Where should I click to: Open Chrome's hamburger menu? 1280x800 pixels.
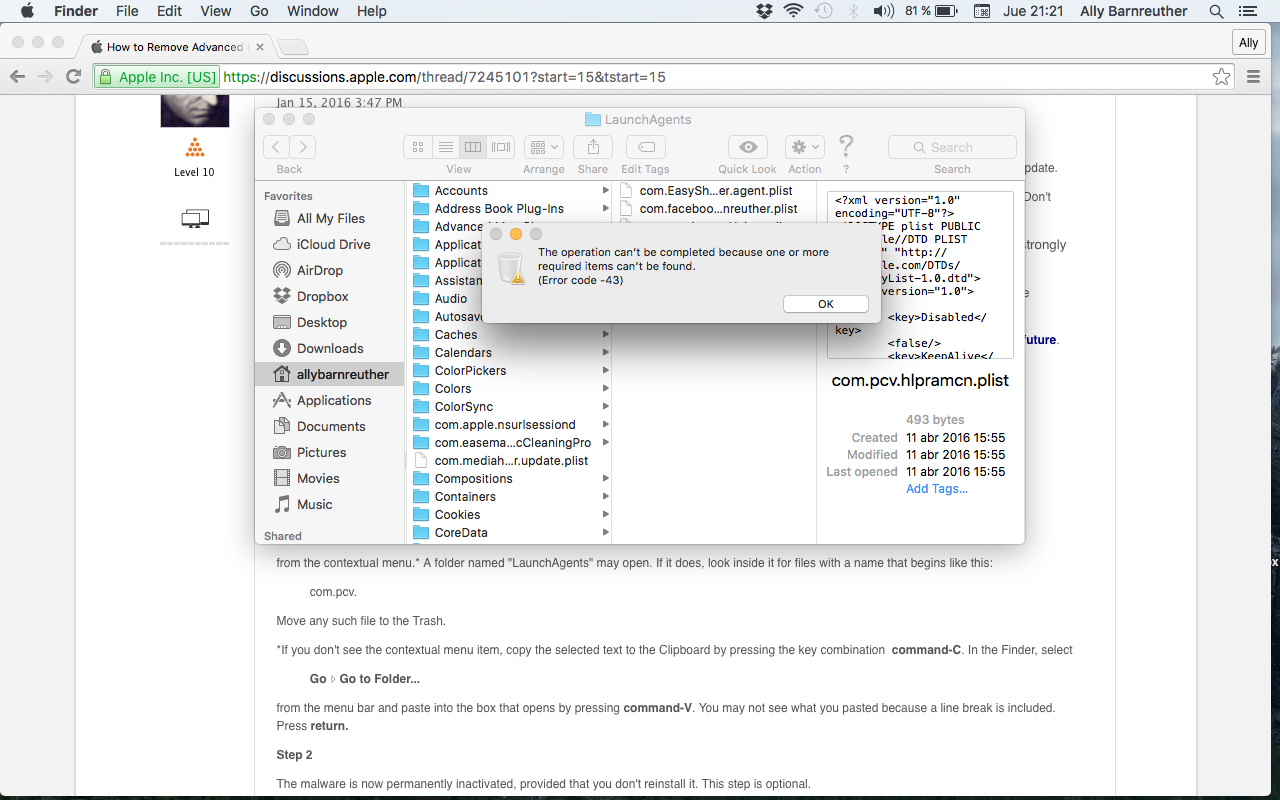click(x=1253, y=76)
